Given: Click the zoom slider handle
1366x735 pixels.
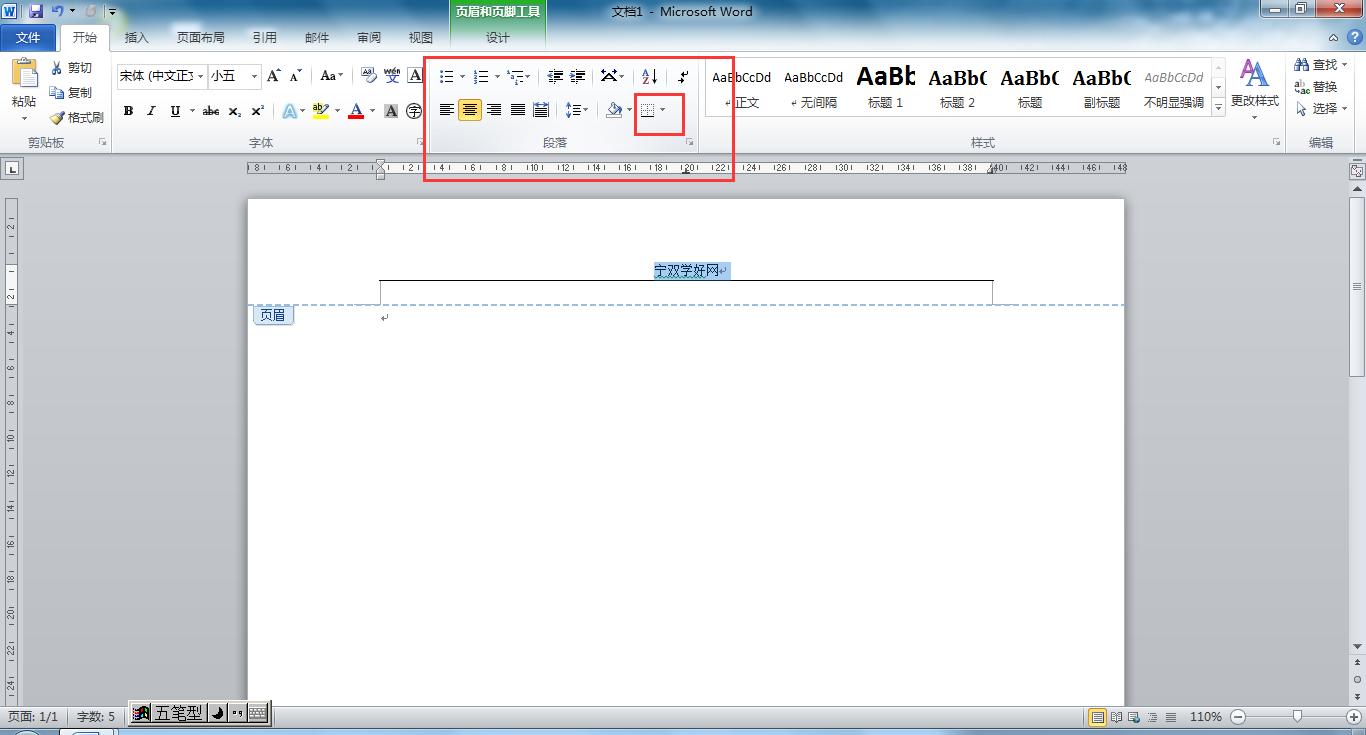Looking at the screenshot, I should click(1297, 716).
